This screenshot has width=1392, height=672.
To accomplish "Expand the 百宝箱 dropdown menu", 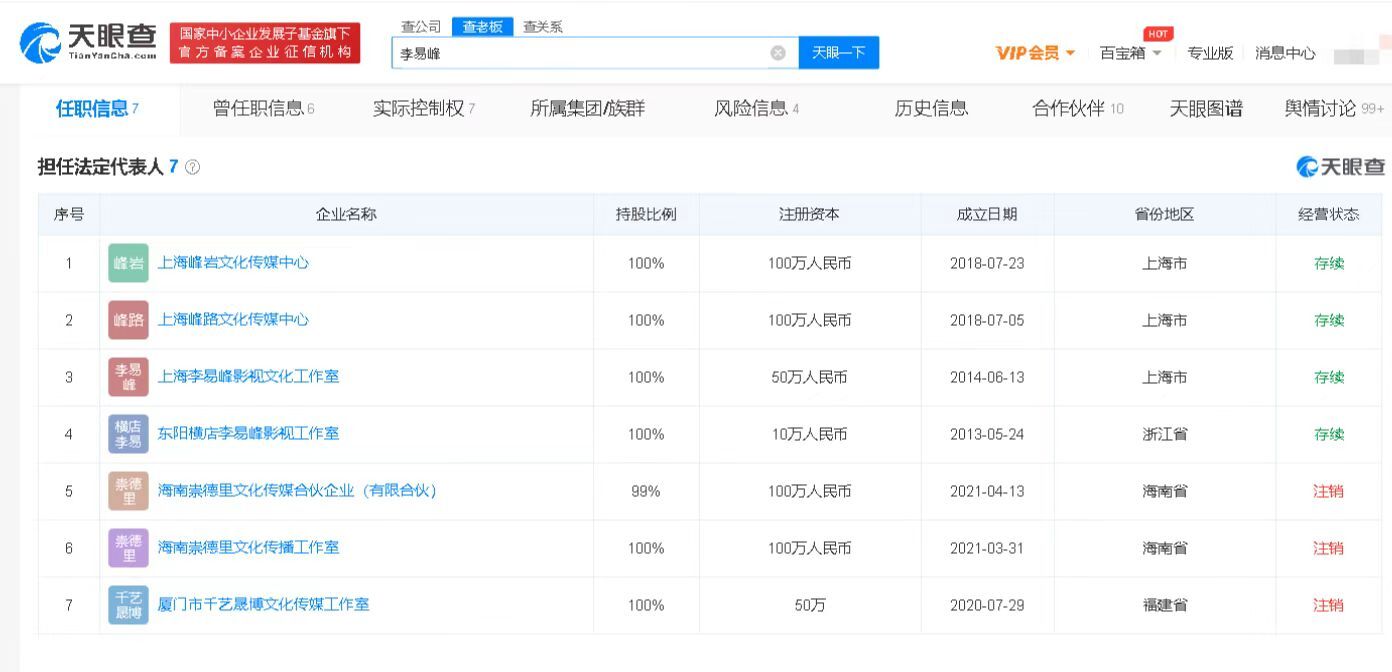I will click(x=1122, y=52).
